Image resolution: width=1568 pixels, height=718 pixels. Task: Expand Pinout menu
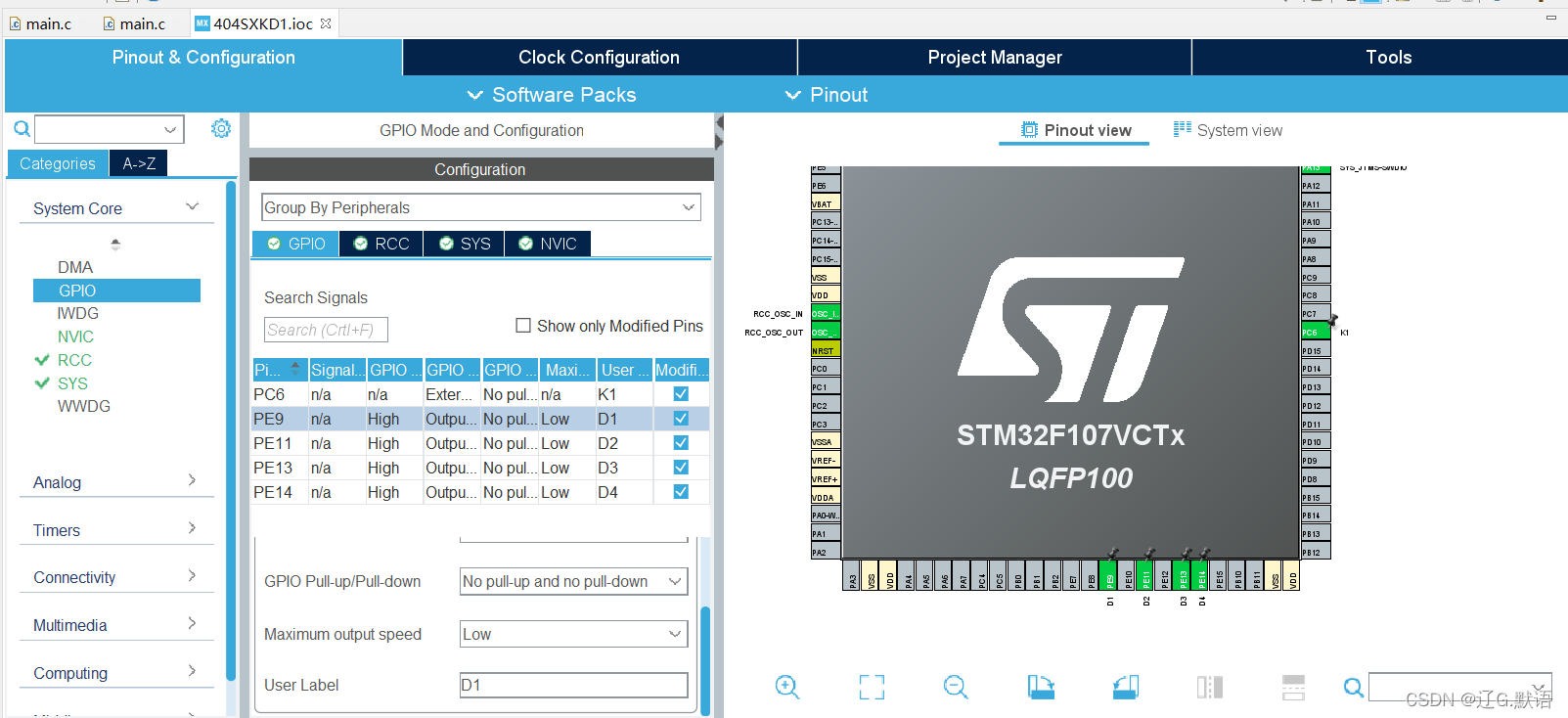tap(827, 95)
